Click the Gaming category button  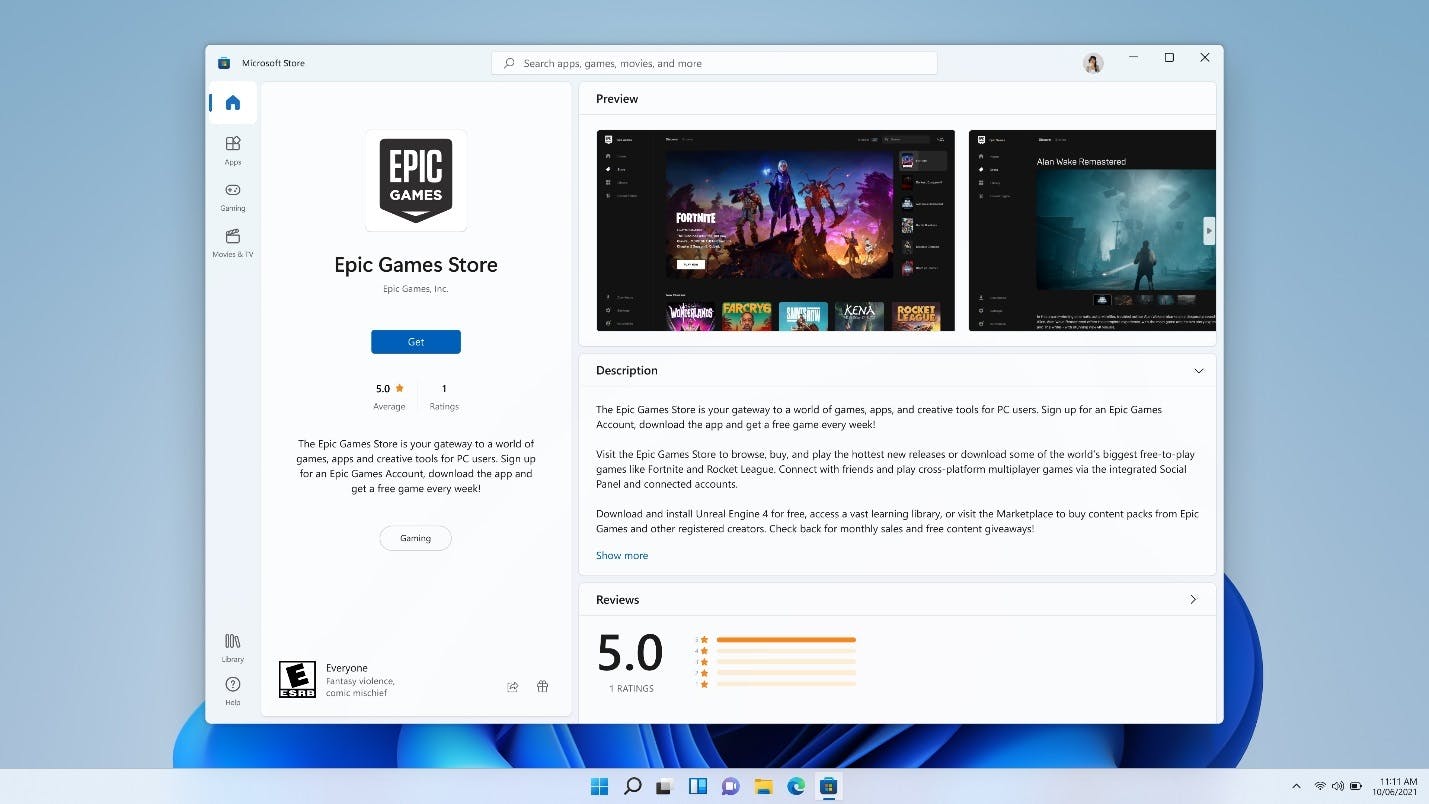415,538
